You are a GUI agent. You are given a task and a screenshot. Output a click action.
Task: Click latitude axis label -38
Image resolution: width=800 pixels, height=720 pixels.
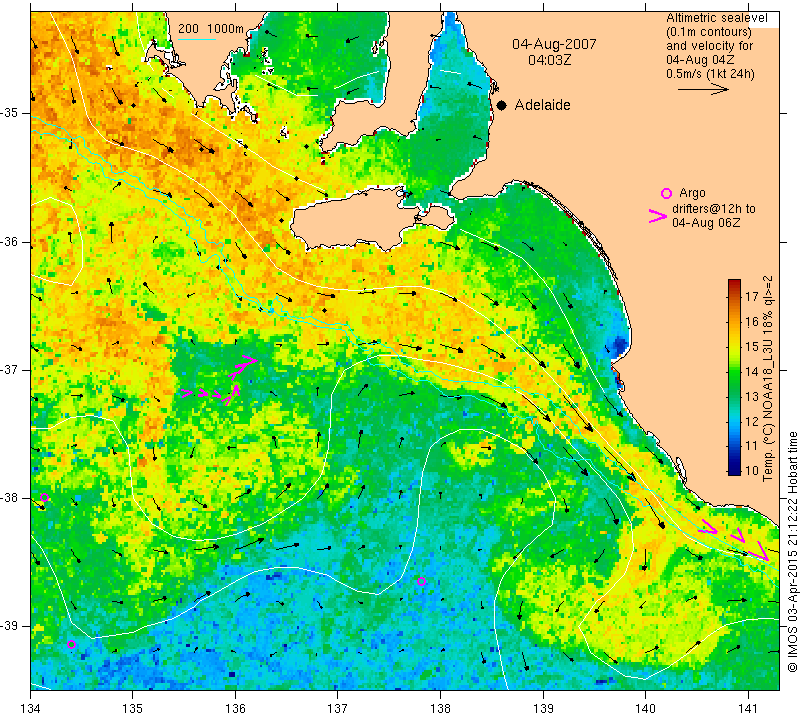10,498
